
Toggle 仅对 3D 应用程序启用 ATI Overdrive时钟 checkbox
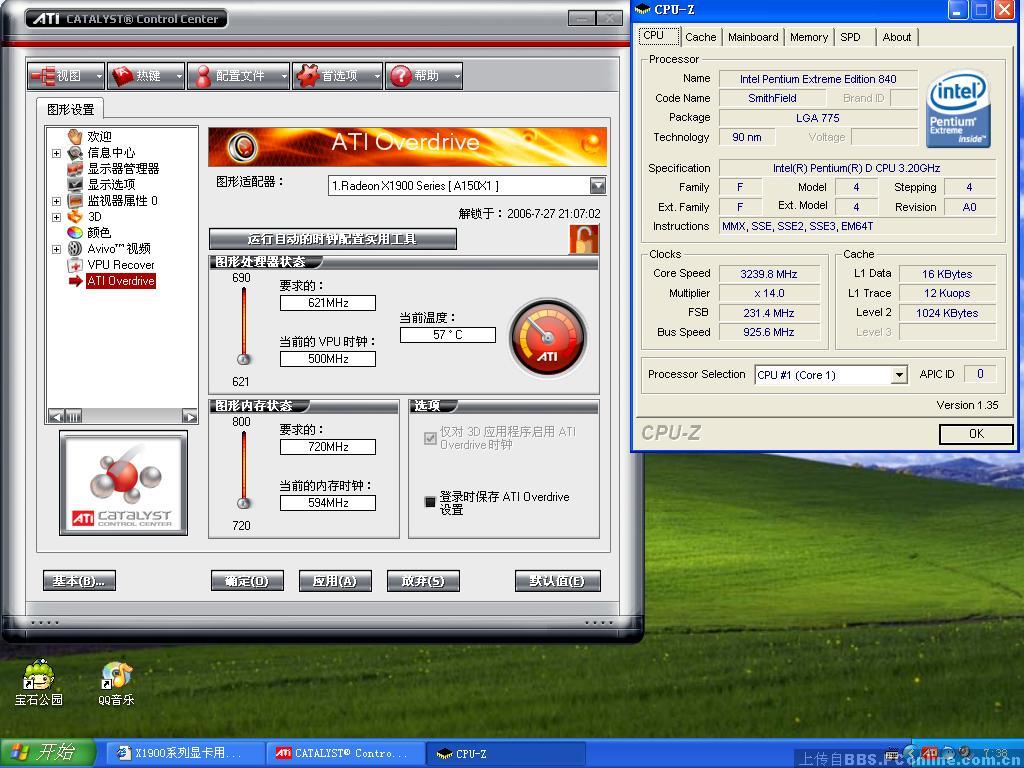tap(430, 438)
